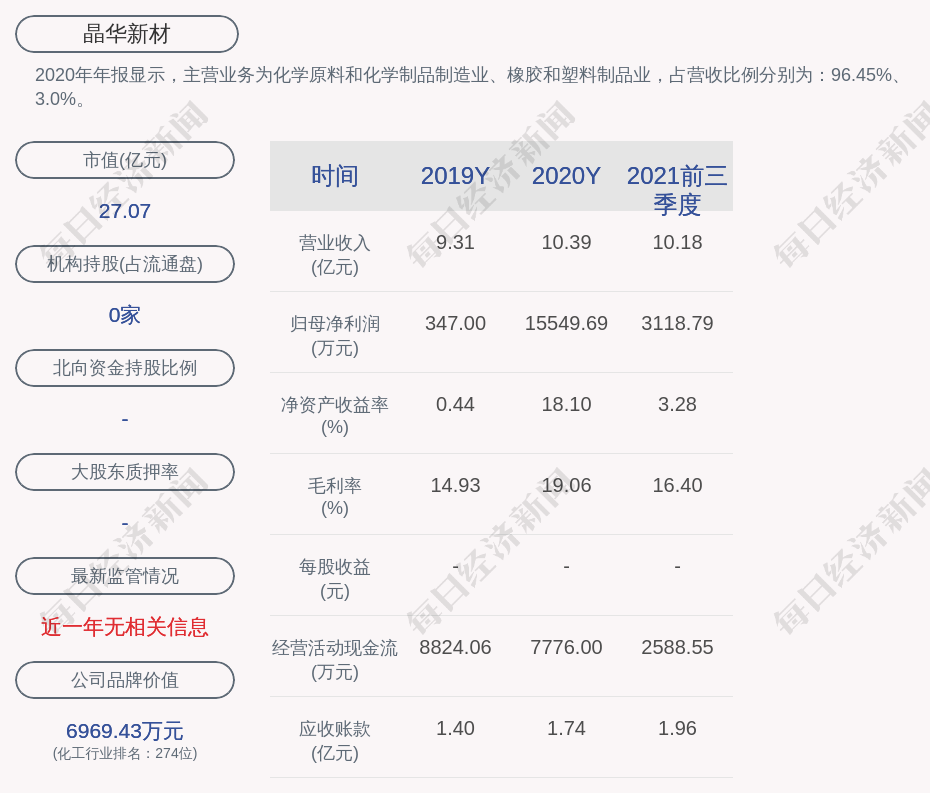Image resolution: width=930 pixels, height=793 pixels.
Task: Click the 营业收入(亿元) row label
Action: pos(335,255)
